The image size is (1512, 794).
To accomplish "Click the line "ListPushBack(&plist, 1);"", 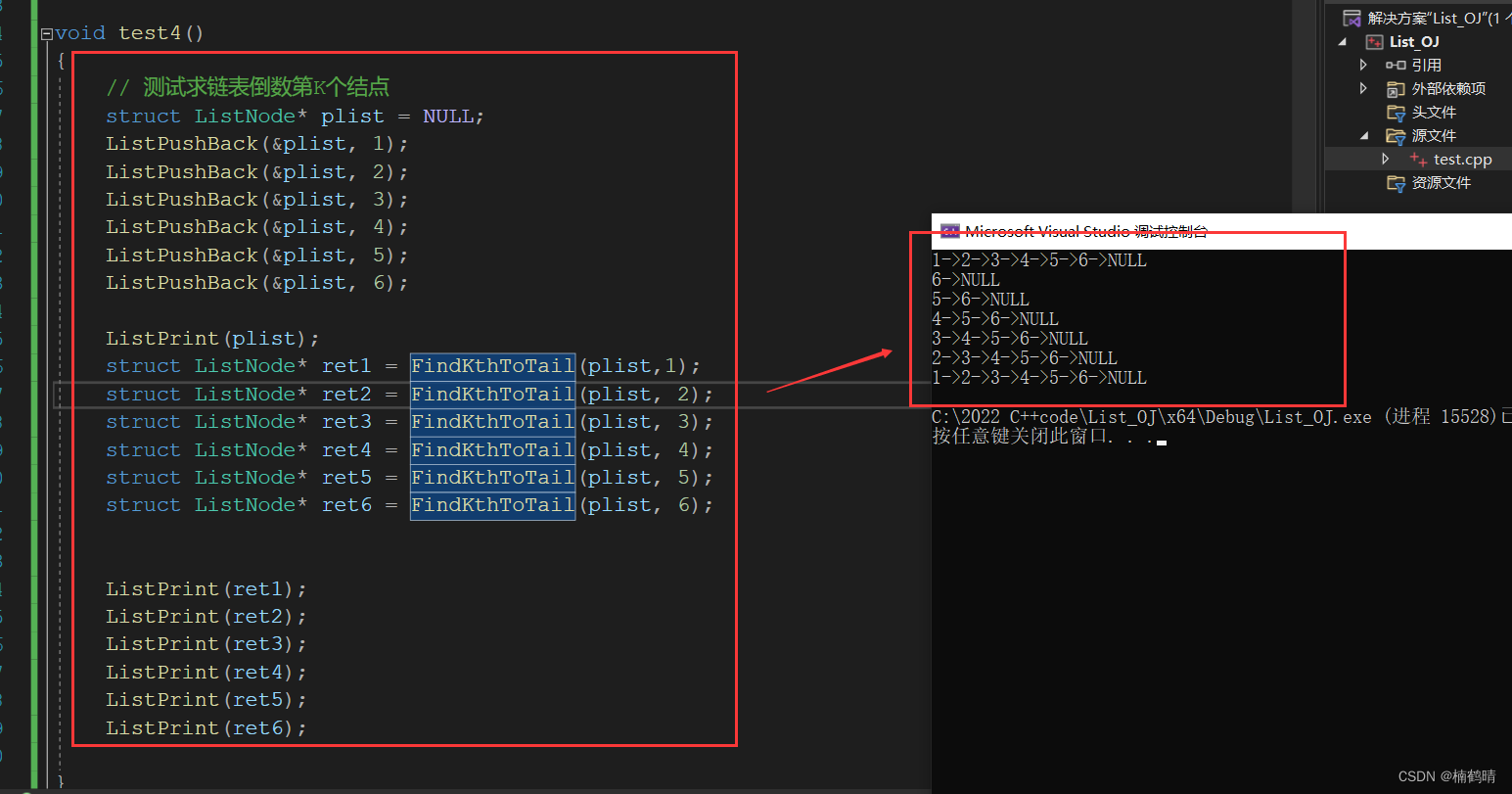I will pyautogui.click(x=256, y=144).
